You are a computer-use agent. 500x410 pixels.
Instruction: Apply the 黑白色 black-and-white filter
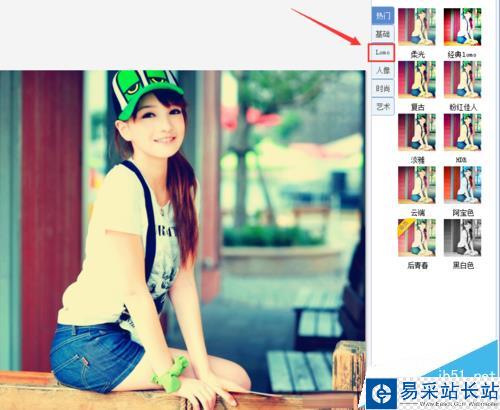coord(463,238)
